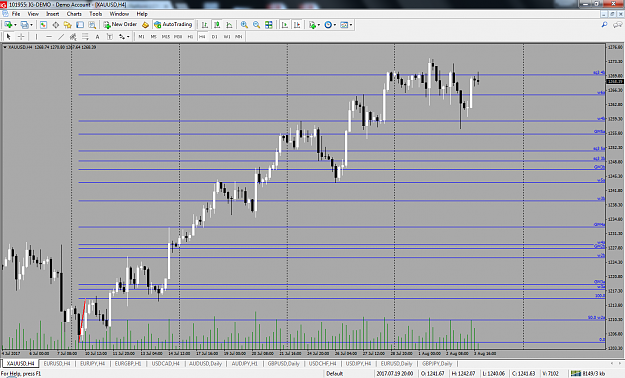Select the Crosshair tool
Image resolution: width=625 pixels, height=378 pixels.
click(21, 37)
